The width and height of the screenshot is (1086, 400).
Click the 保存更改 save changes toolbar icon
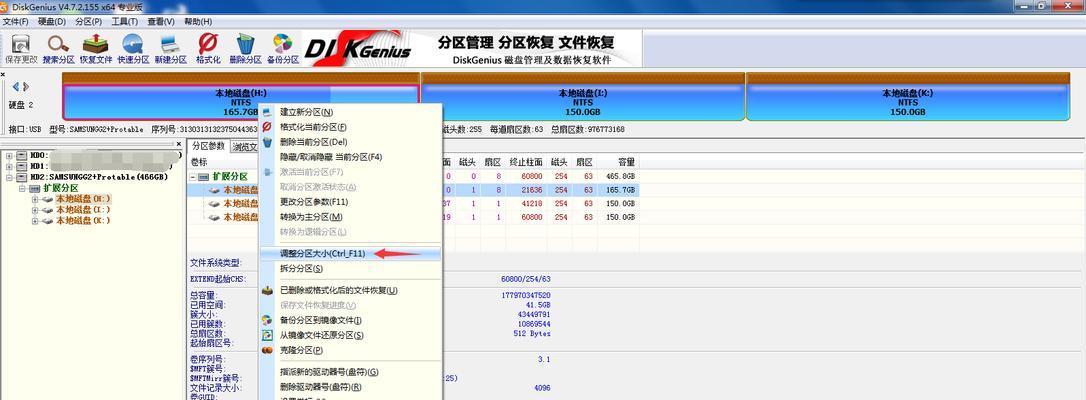pos(21,44)
